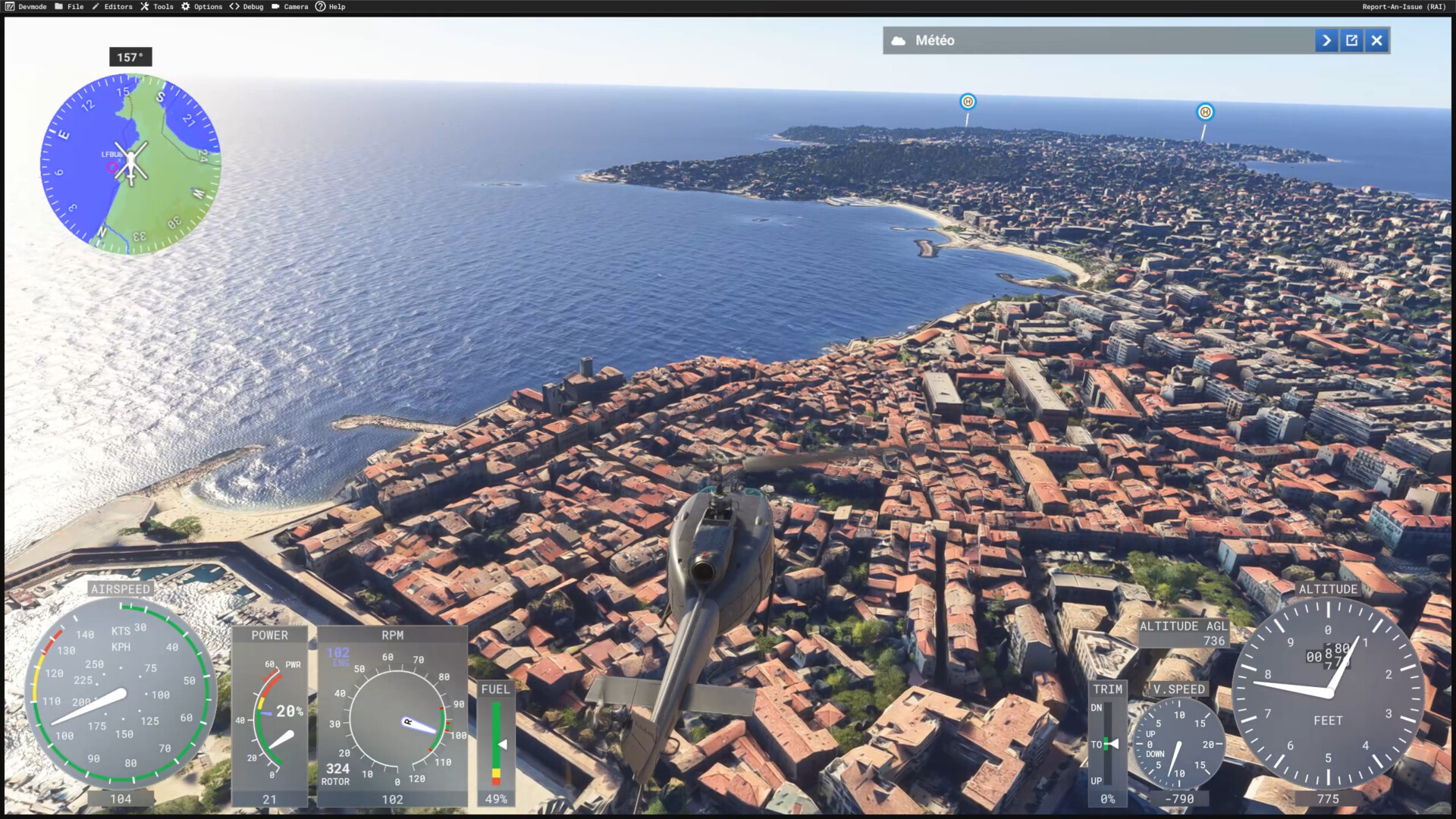This screenshot has width=1456, height=819.
Task: Click the LFBU airport marker on minimap
Action: coord(111,167)
